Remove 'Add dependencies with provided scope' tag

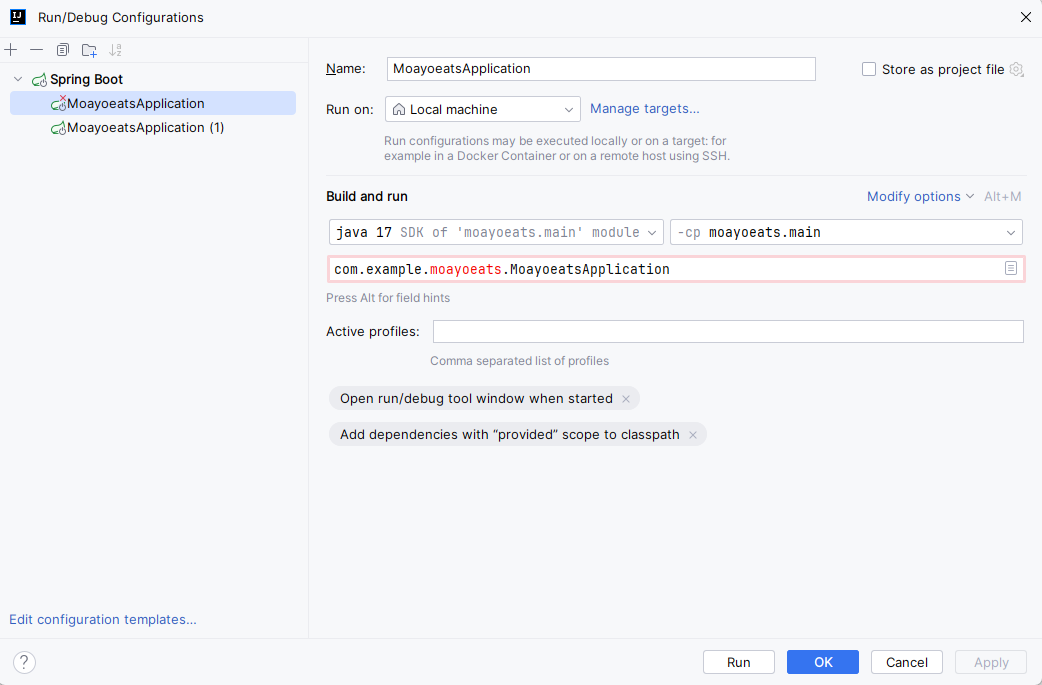692,435
